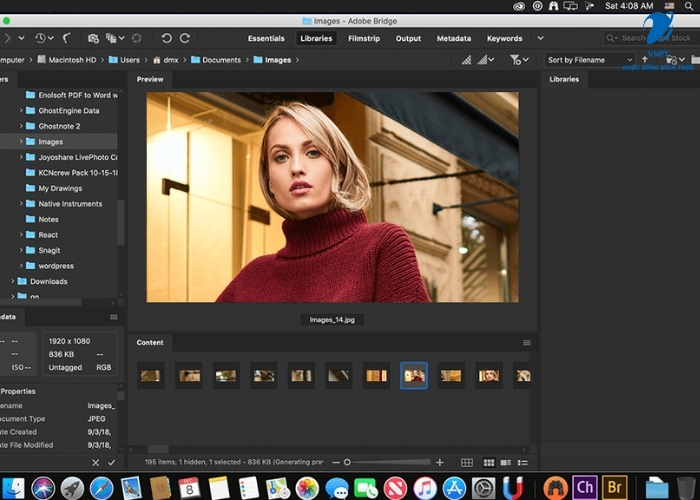Viewport: 700px width, 500px height.
Task: Expand the Images folder in tree
Action: (x=21, y=142)
